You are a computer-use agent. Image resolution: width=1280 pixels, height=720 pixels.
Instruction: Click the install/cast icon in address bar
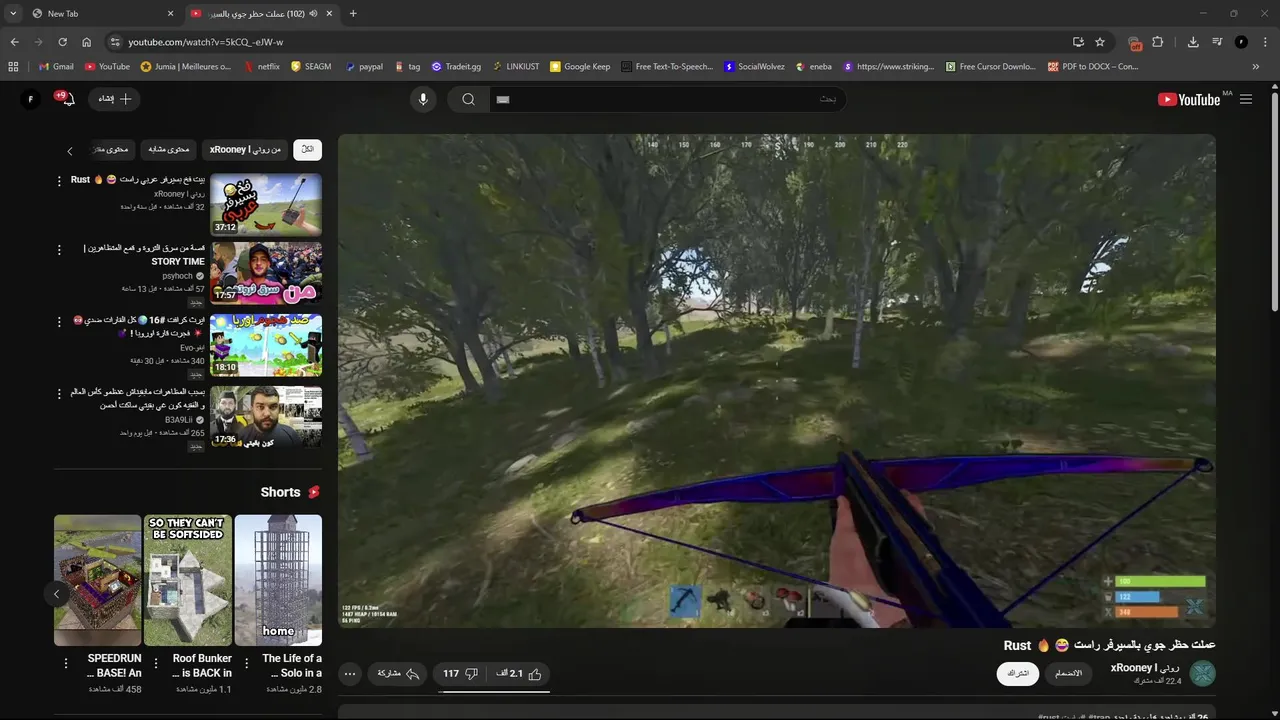point(1078,42)
